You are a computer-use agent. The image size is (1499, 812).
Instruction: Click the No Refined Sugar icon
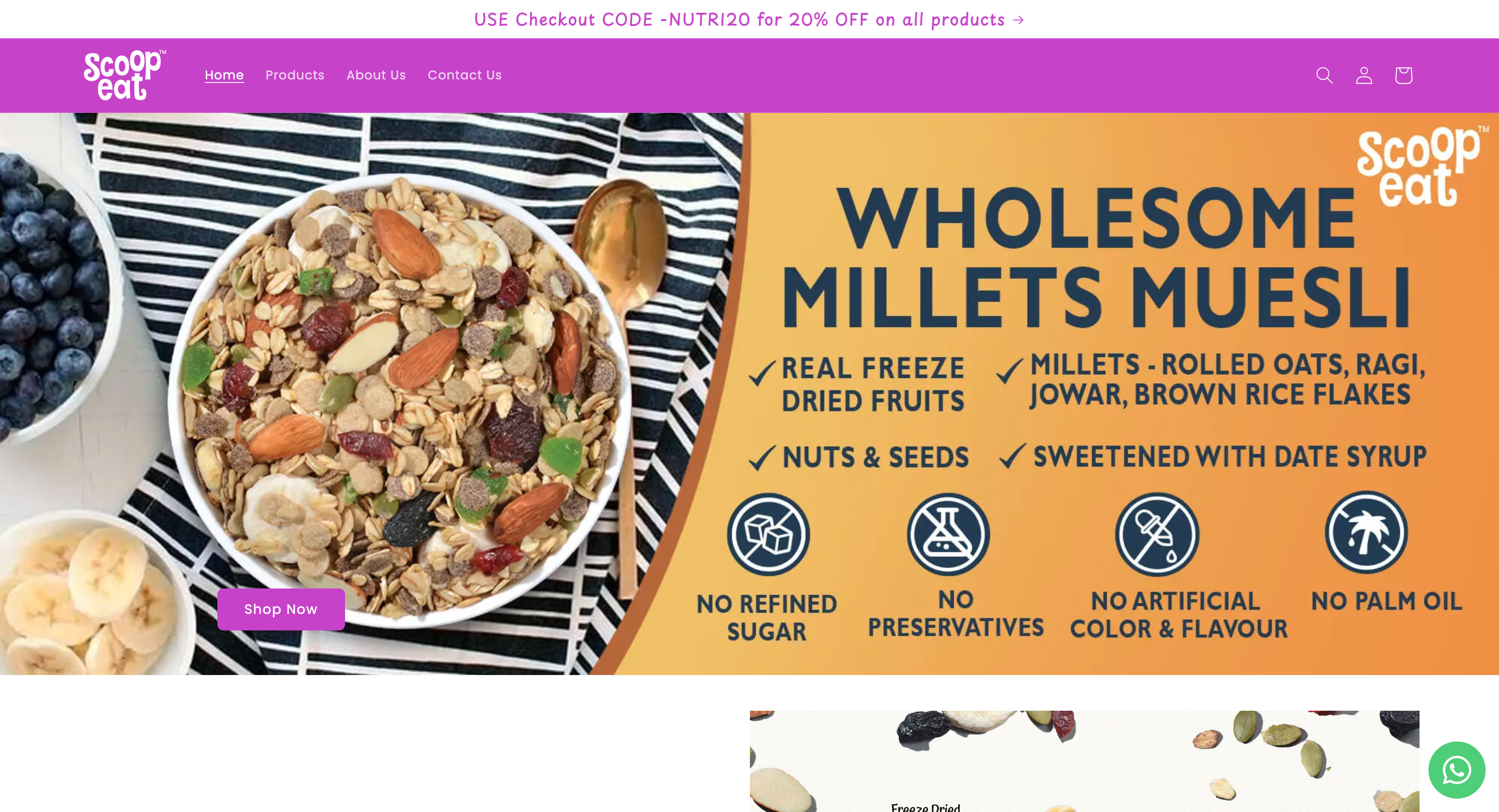point(768,534)
